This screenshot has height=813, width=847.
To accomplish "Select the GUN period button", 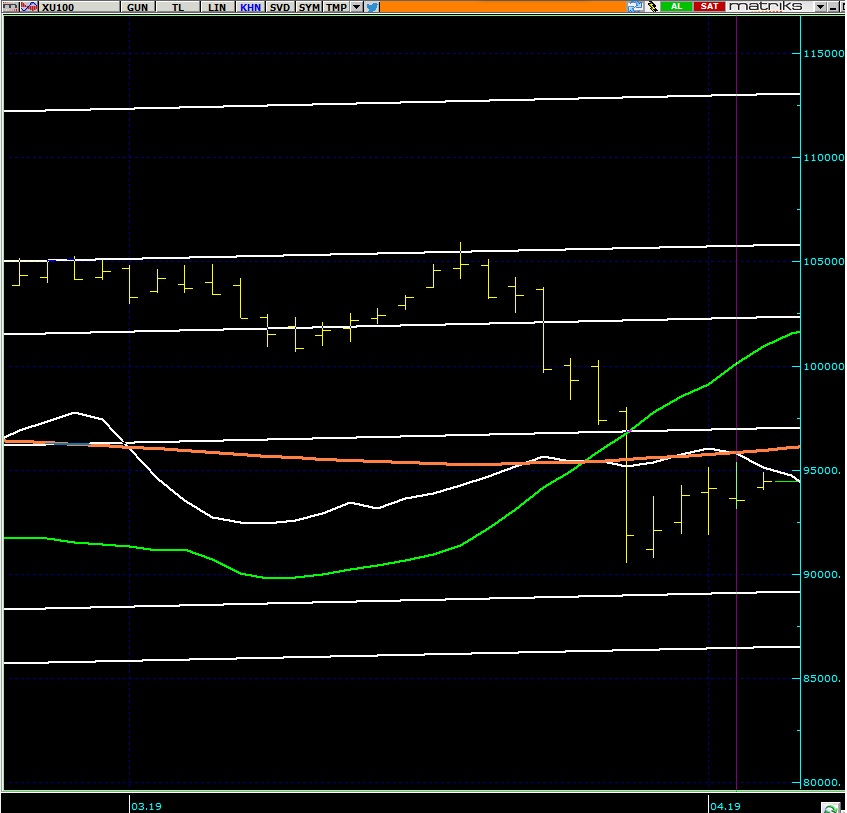I will click(138, 7).
